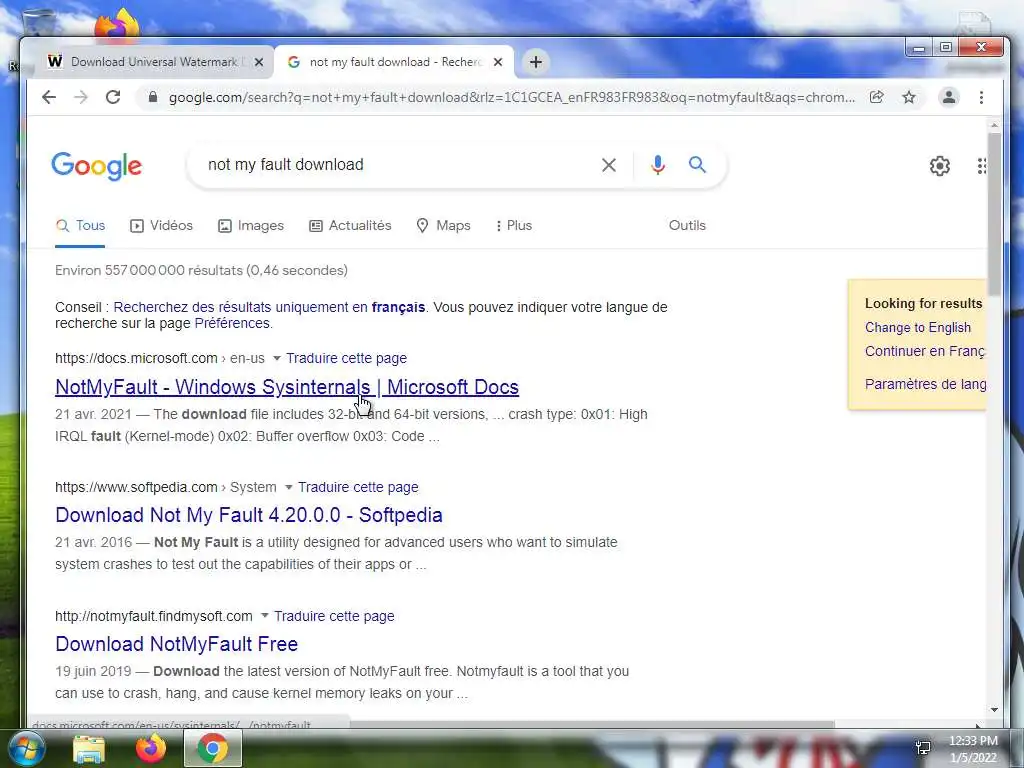
Task: Open the Préférences link
Action: point(232,323)
